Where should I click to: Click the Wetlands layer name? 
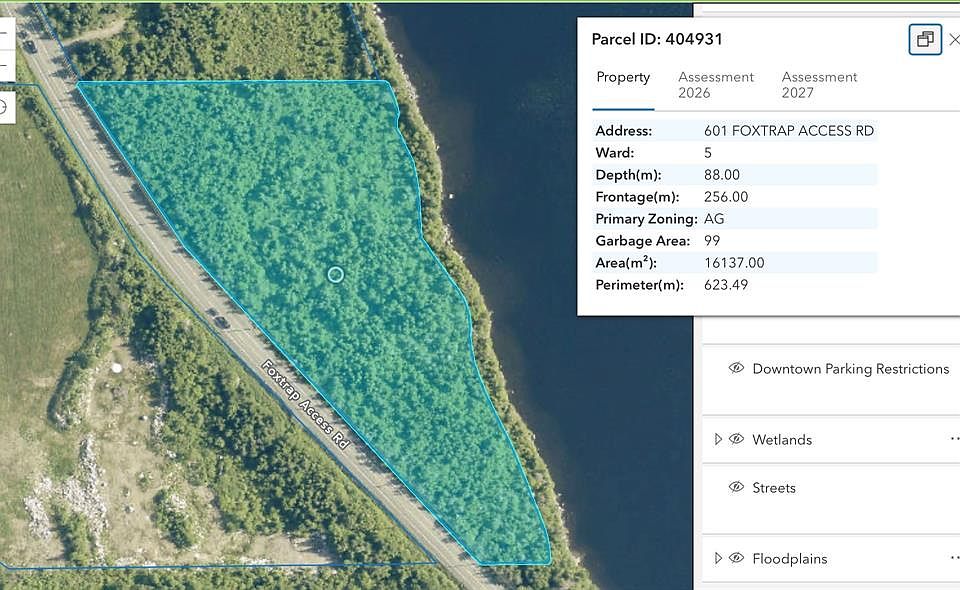coord(782,439)
